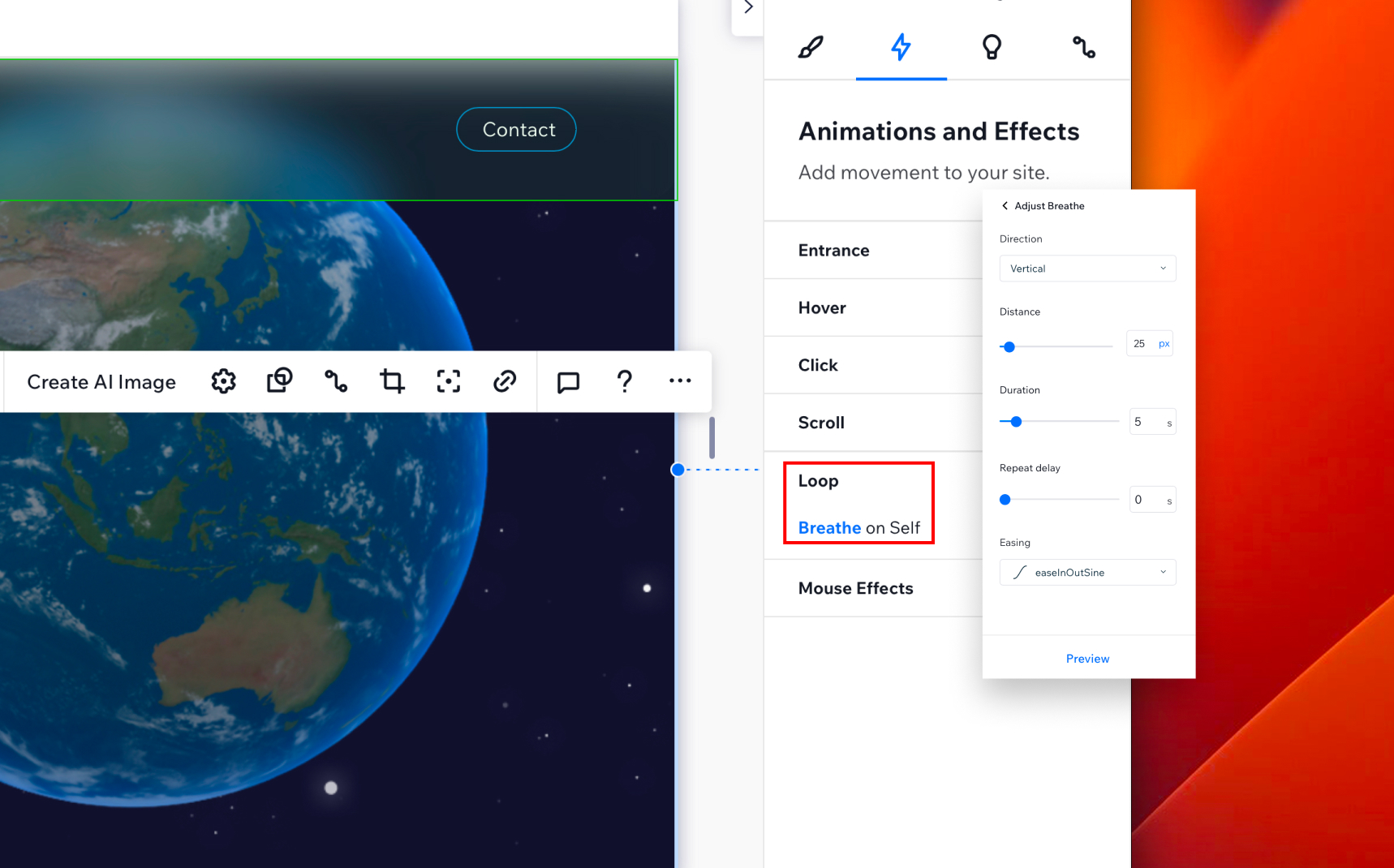Select the Entrance animation category
Screen dimensions: 1394x868
pos(833,250)
